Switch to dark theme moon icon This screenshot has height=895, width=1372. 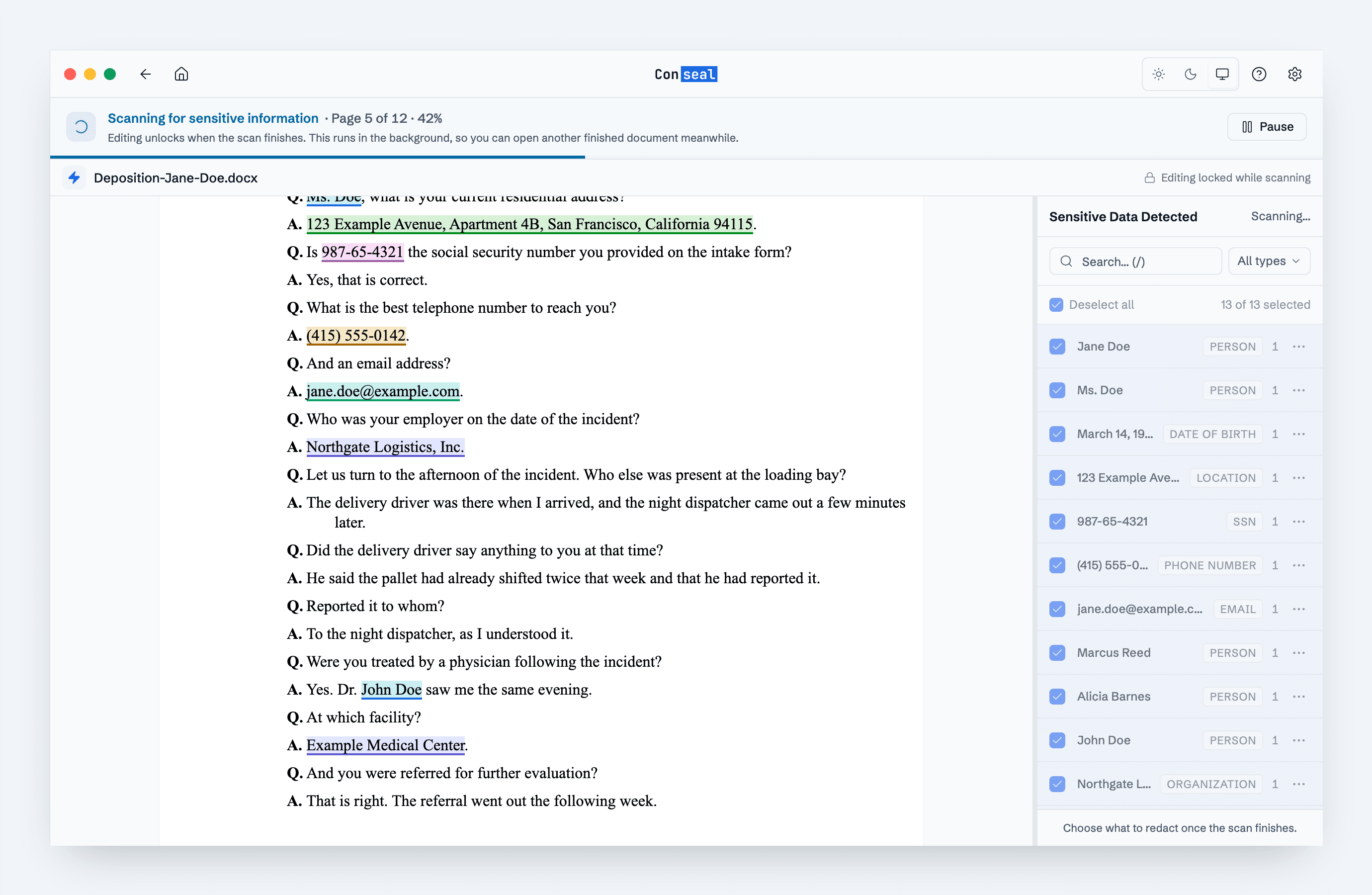(x=1191, y=74)
